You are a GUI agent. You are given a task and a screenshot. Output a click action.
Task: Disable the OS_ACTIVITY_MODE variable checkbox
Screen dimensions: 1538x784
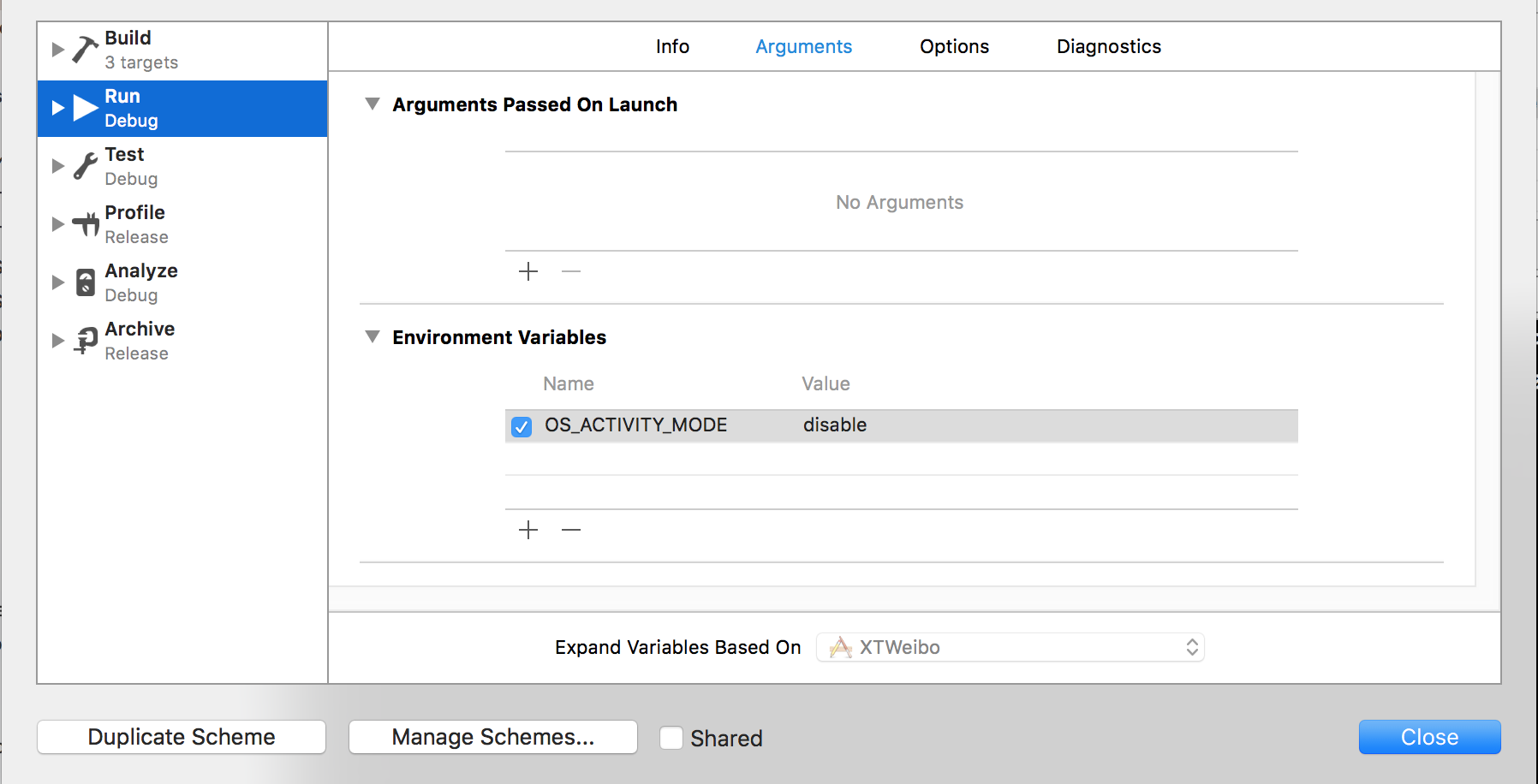coord(522,426)
